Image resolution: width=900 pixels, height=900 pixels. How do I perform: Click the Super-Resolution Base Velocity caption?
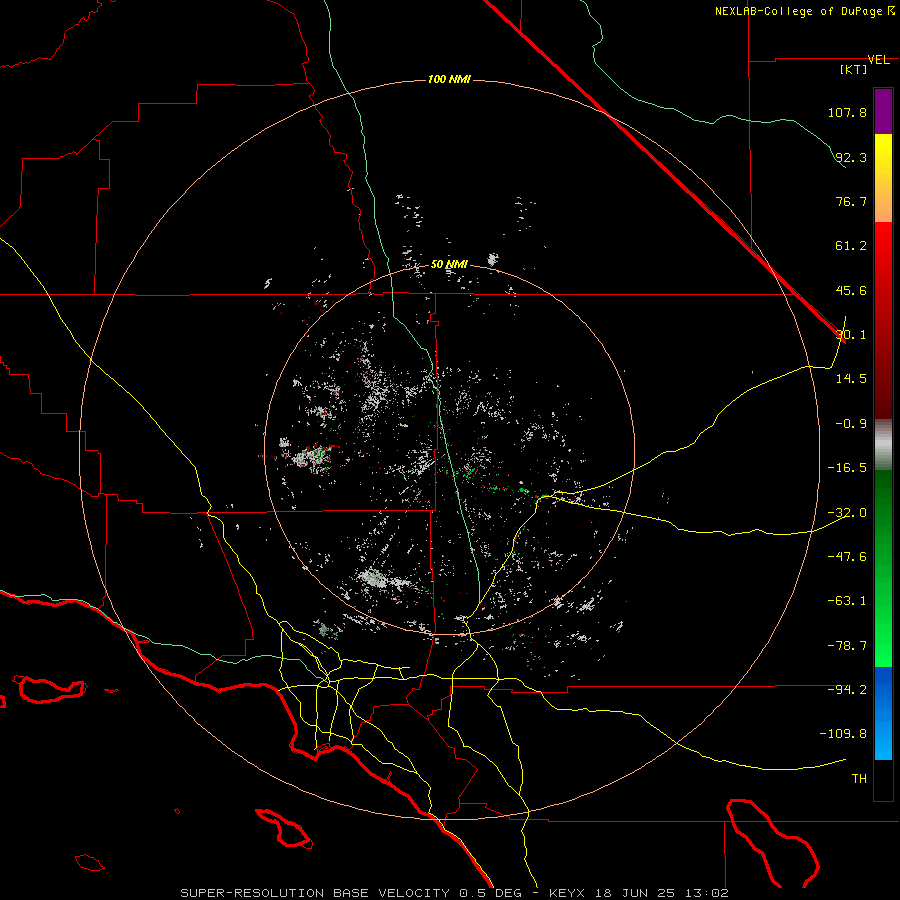455,893
